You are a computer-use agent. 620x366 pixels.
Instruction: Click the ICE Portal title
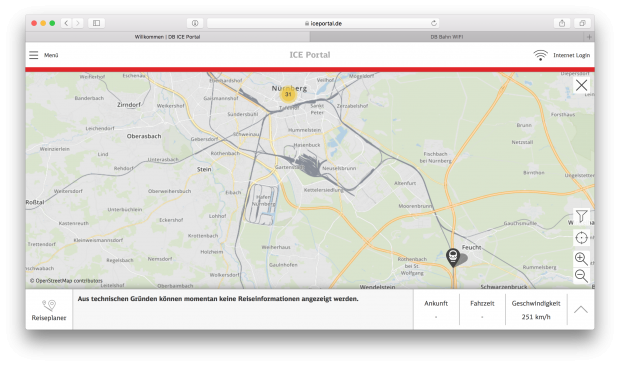[x=310, y=55]
